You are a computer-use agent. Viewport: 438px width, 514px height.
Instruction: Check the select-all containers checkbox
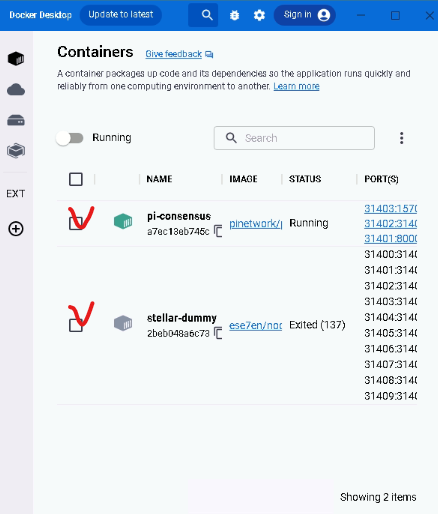coord(76,179)
